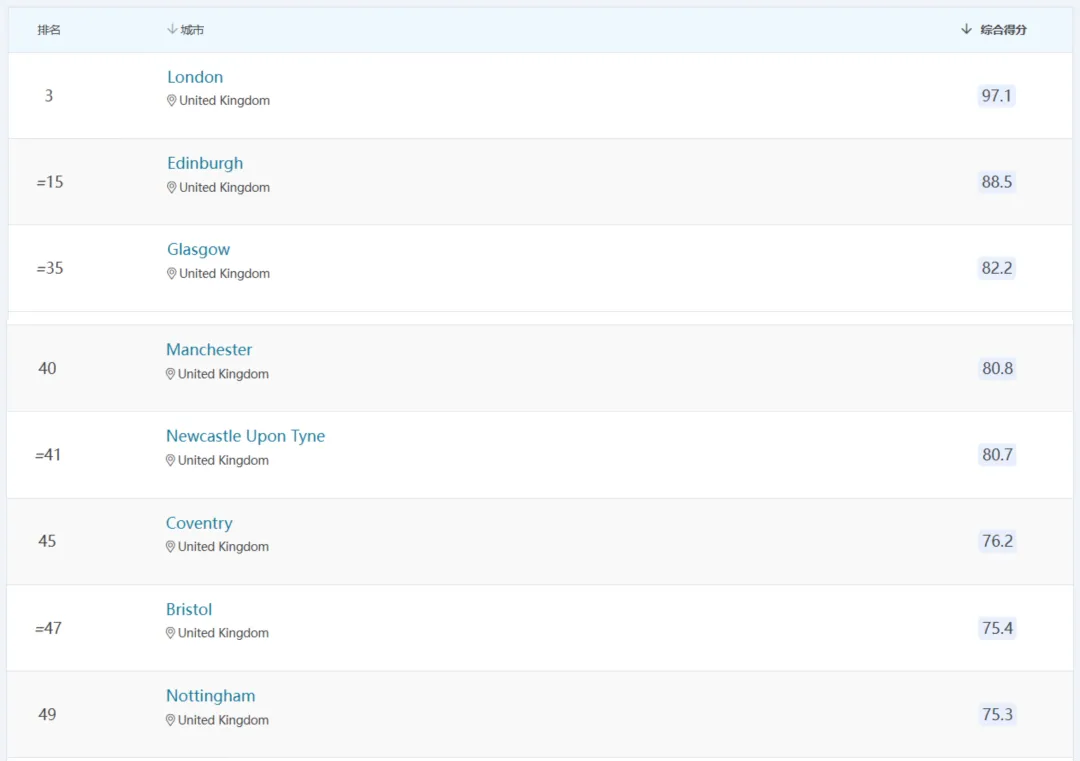Click the 排名 column header
This screenshot has width=1080, height=761.
tap(49, 30)
